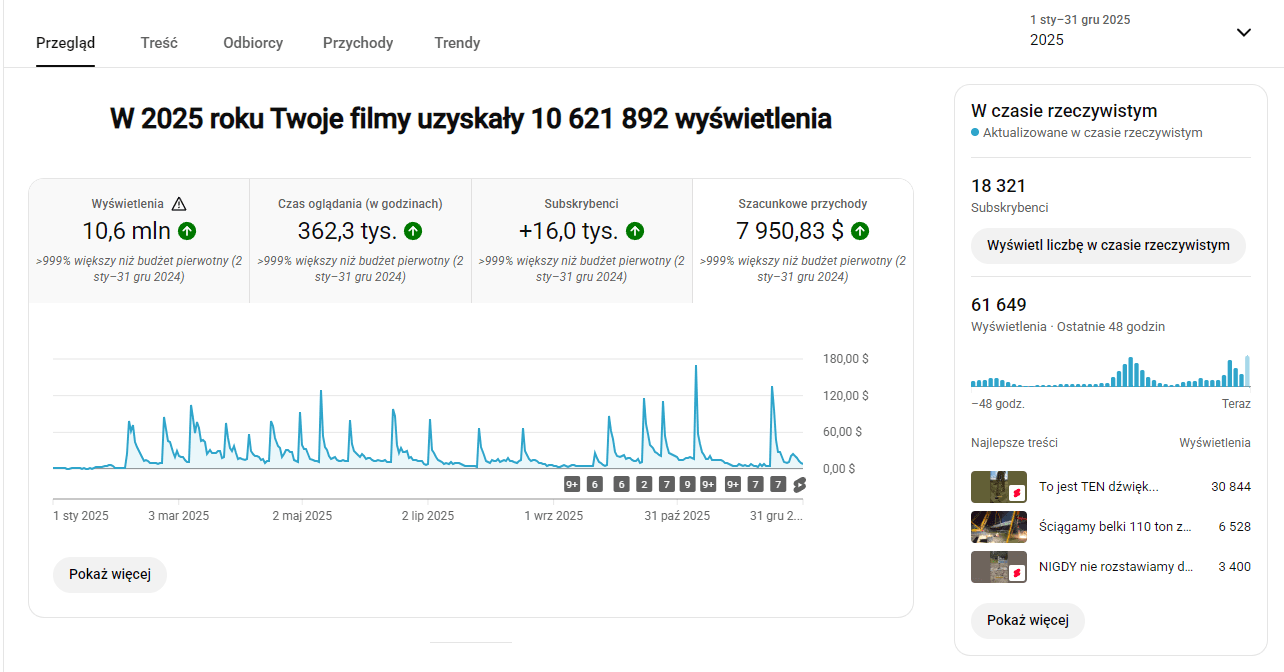This screenshot has height=672, width=1284.
Task: Click green arrow next to 7 950,83 $
Action: click(x=860, y=231)
